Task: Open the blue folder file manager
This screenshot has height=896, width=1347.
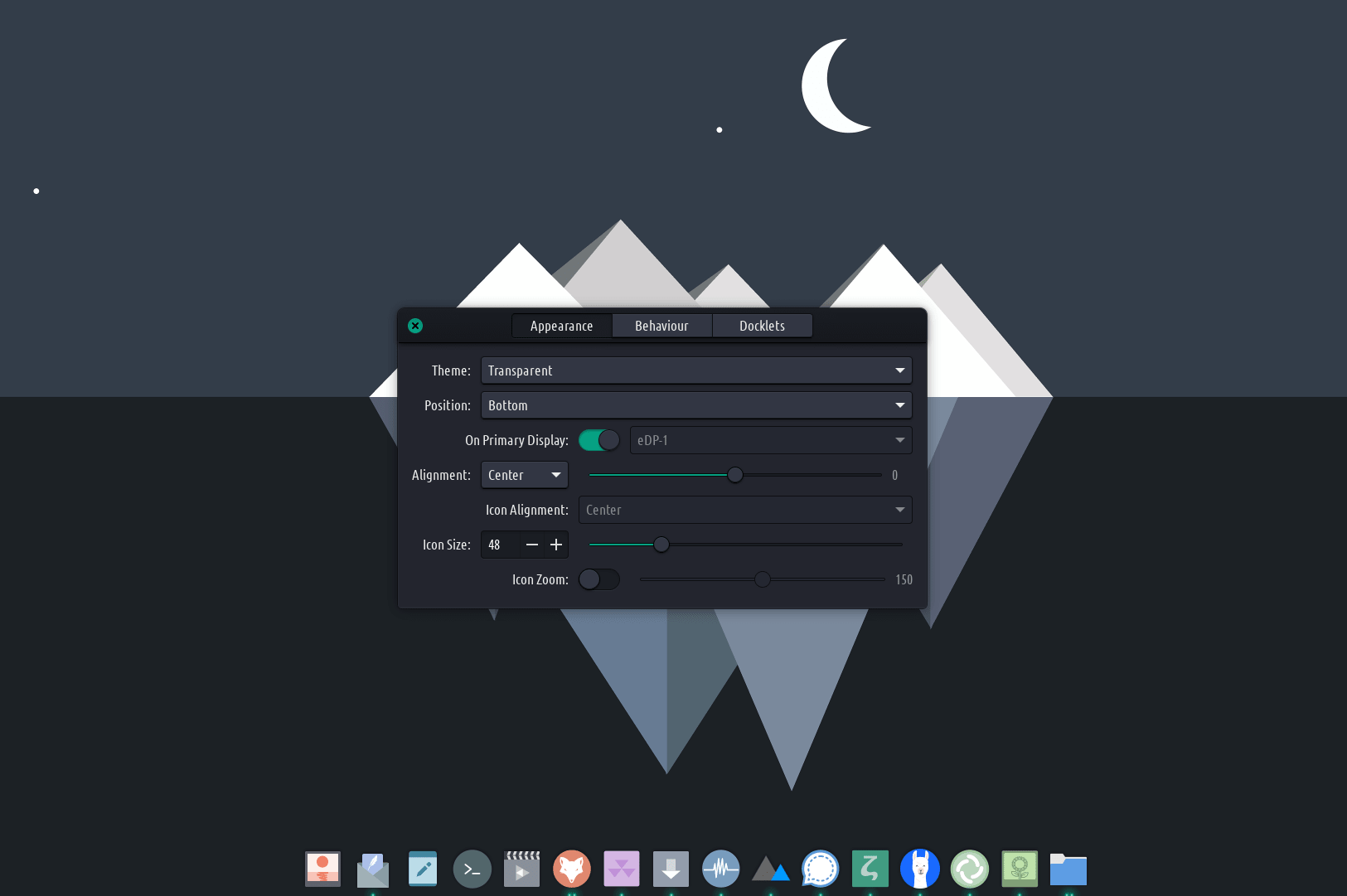Action: (1068, 869)
